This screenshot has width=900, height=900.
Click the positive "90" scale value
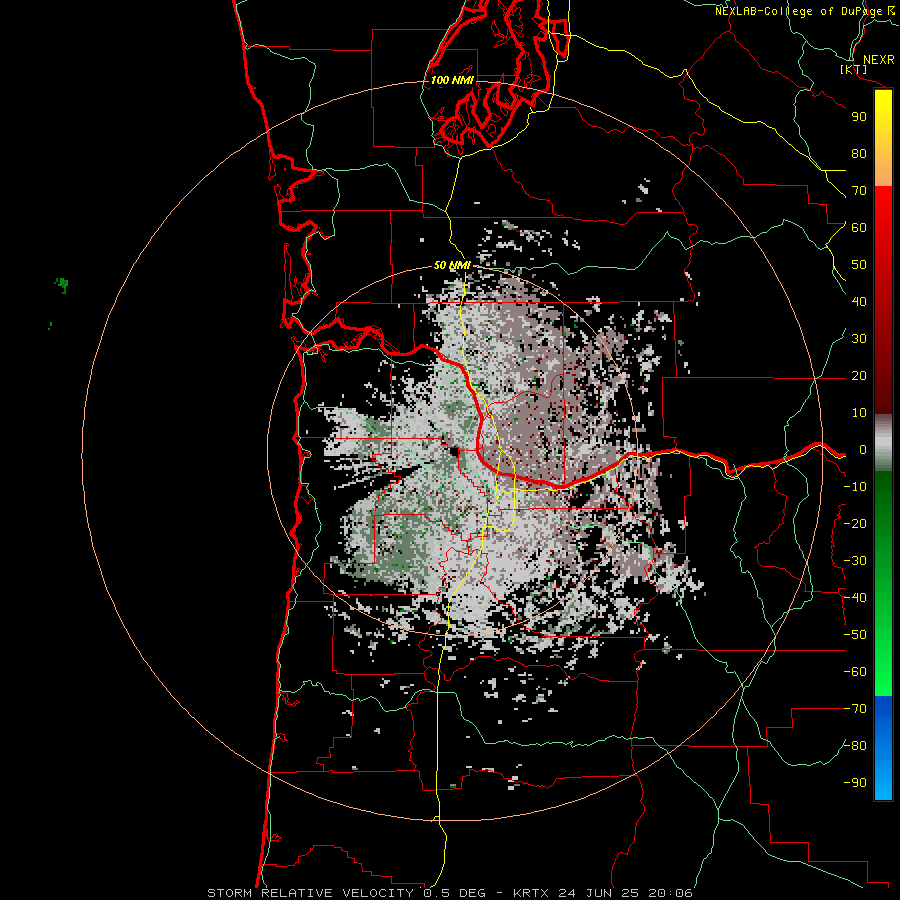859,117
